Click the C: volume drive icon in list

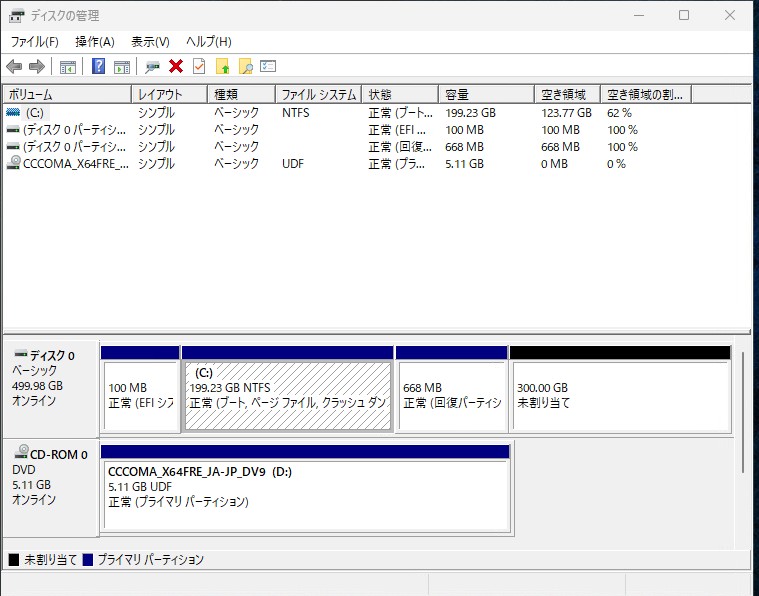pos(13,112)
